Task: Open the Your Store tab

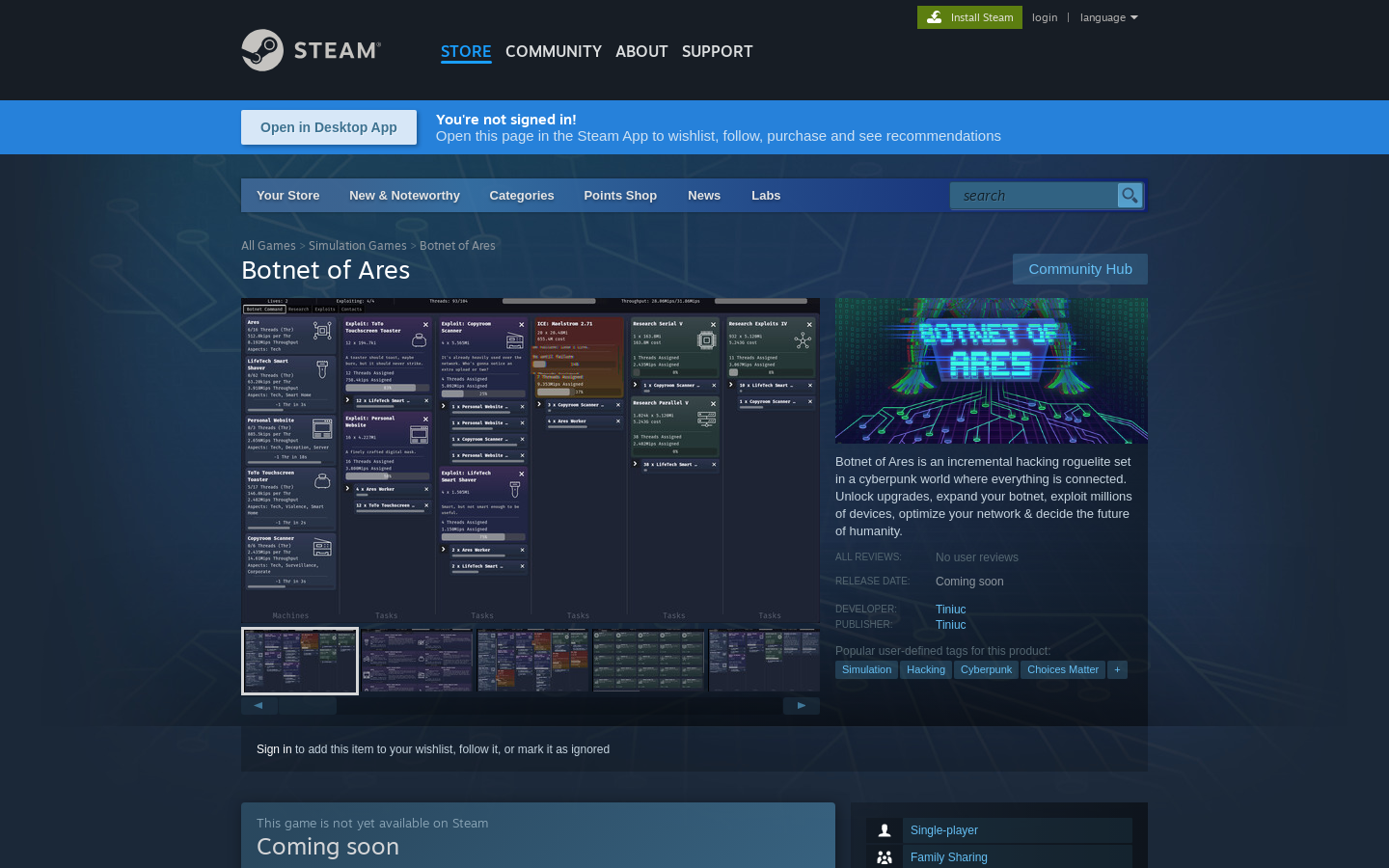Action: pyautogui.click(x=287, y=195)
